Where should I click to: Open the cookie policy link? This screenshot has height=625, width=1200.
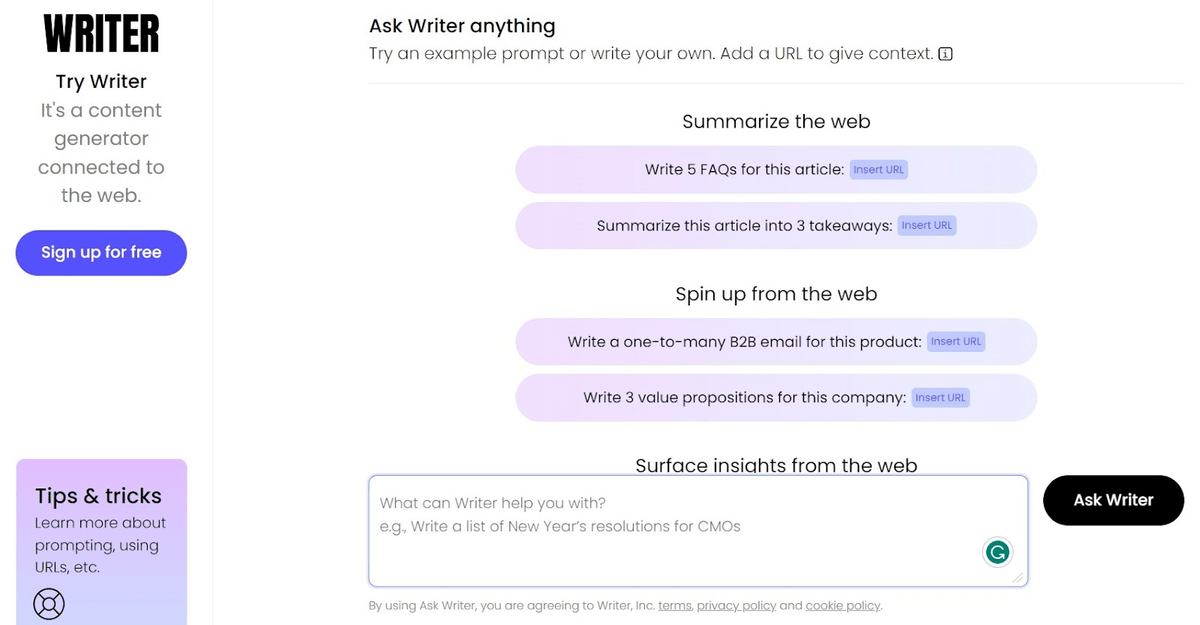coord(843,606)
